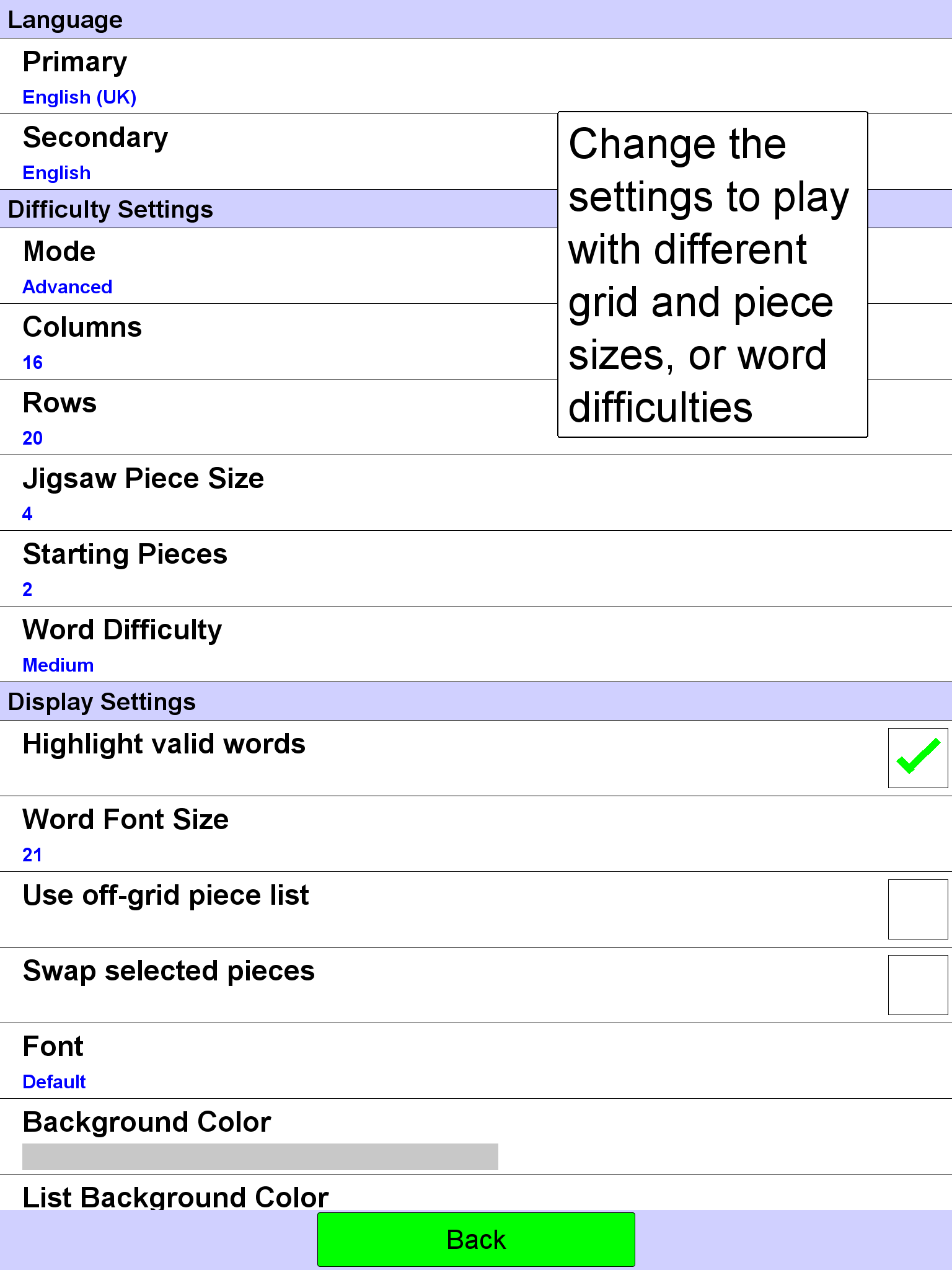The width and height of the screenshot is (952, 1270).
Task: Click the Display Settings section header
Action: (476, 701)
